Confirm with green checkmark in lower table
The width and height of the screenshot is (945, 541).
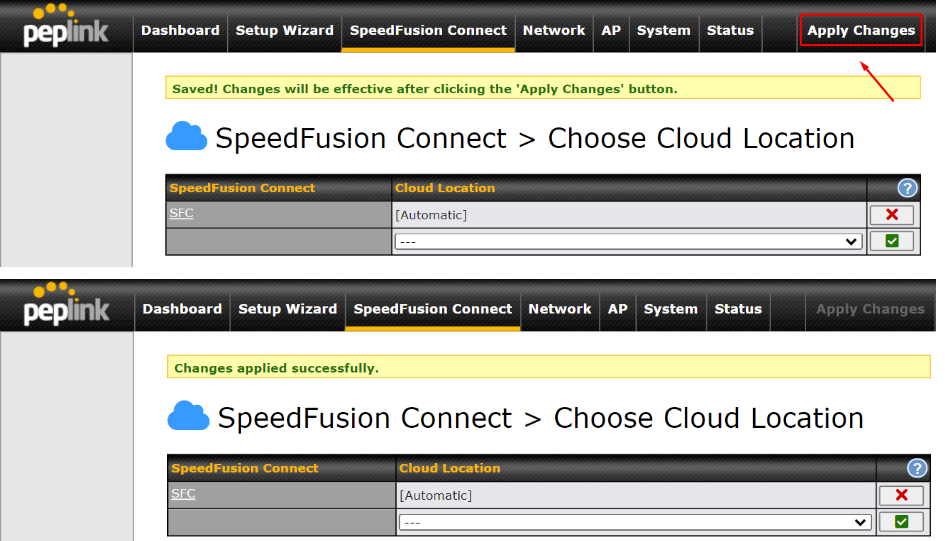click(902, 522)
